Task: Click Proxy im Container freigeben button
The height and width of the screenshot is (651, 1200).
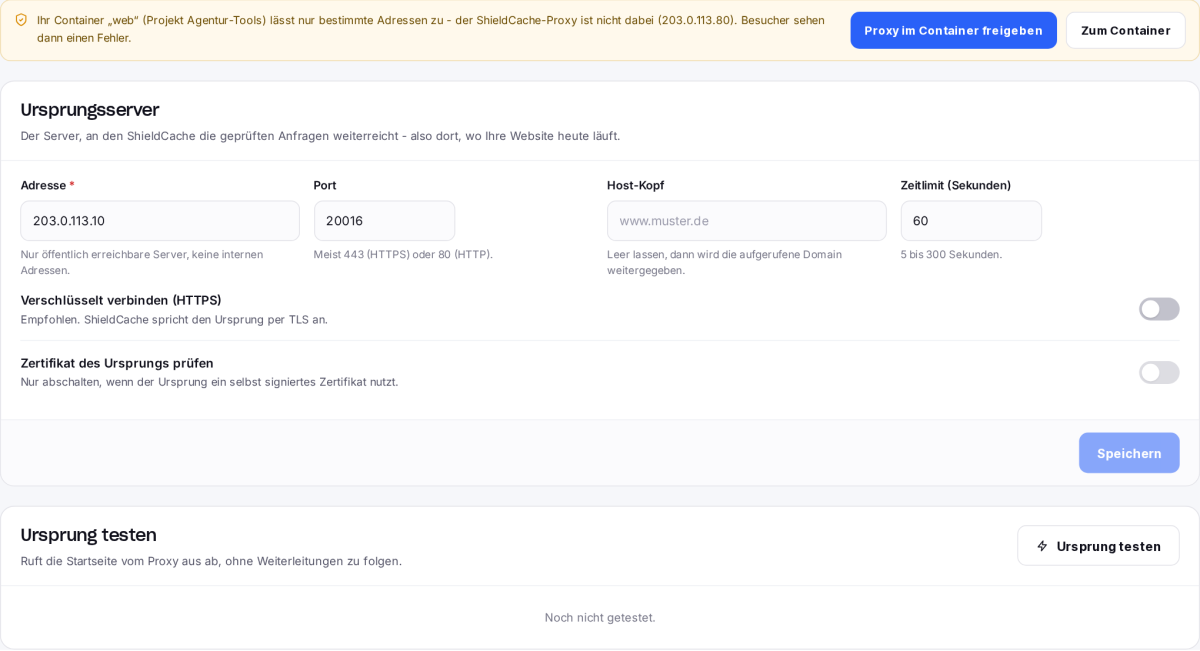Action: tap(953, 30)
